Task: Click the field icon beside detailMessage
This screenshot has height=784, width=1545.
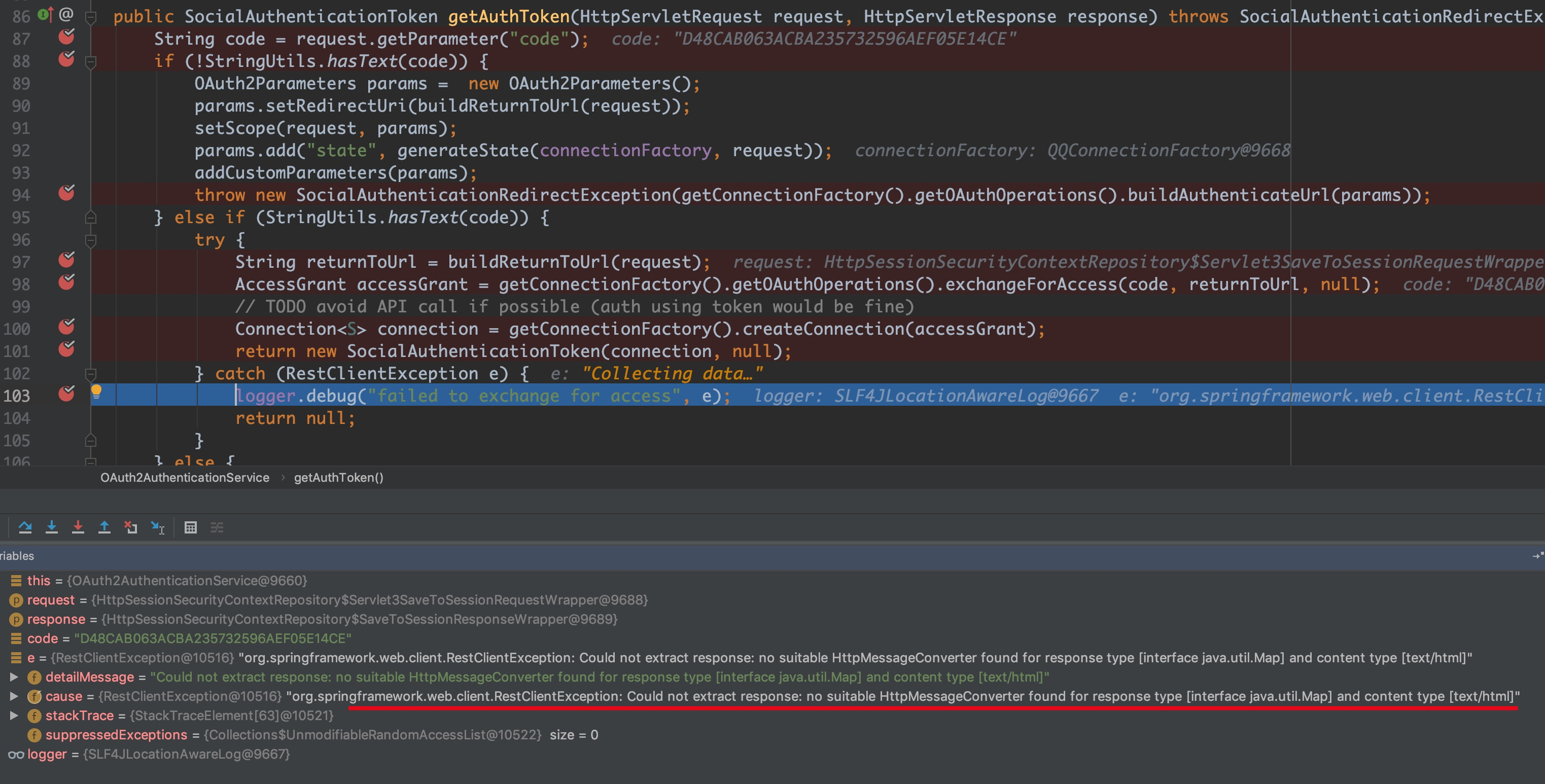Action: point(35,677)
